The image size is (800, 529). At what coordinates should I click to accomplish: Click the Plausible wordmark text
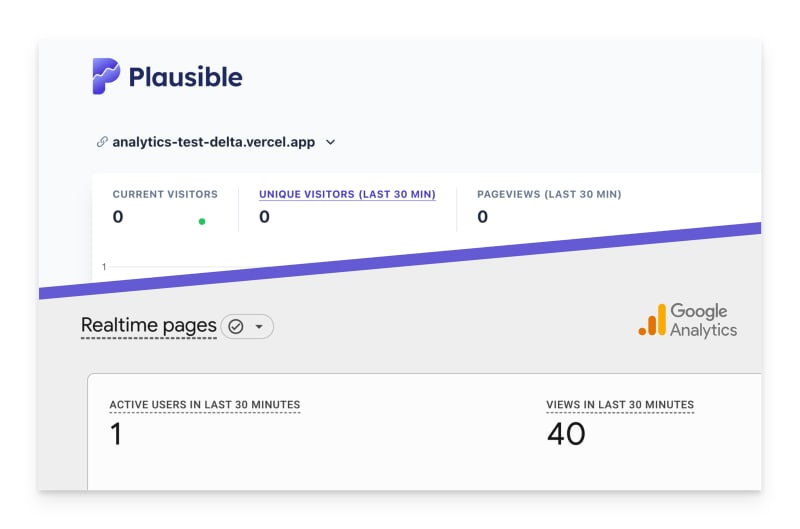tap(185, 77)
